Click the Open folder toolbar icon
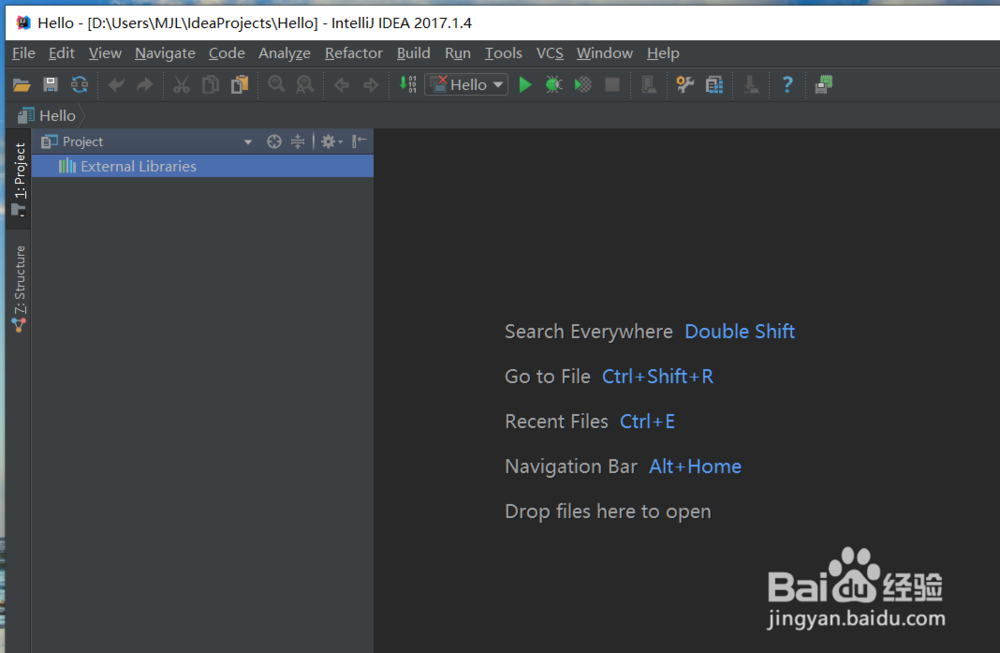This screenshot has height=653, width=1000. tap(22, 85)
